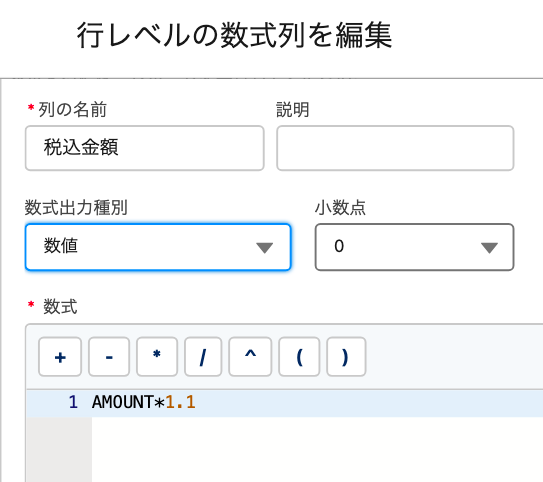This screenshot has height=482, width=543.
Task: Open the 数式出力種別 dropdown showing 数値
Action: pos(158,247)
